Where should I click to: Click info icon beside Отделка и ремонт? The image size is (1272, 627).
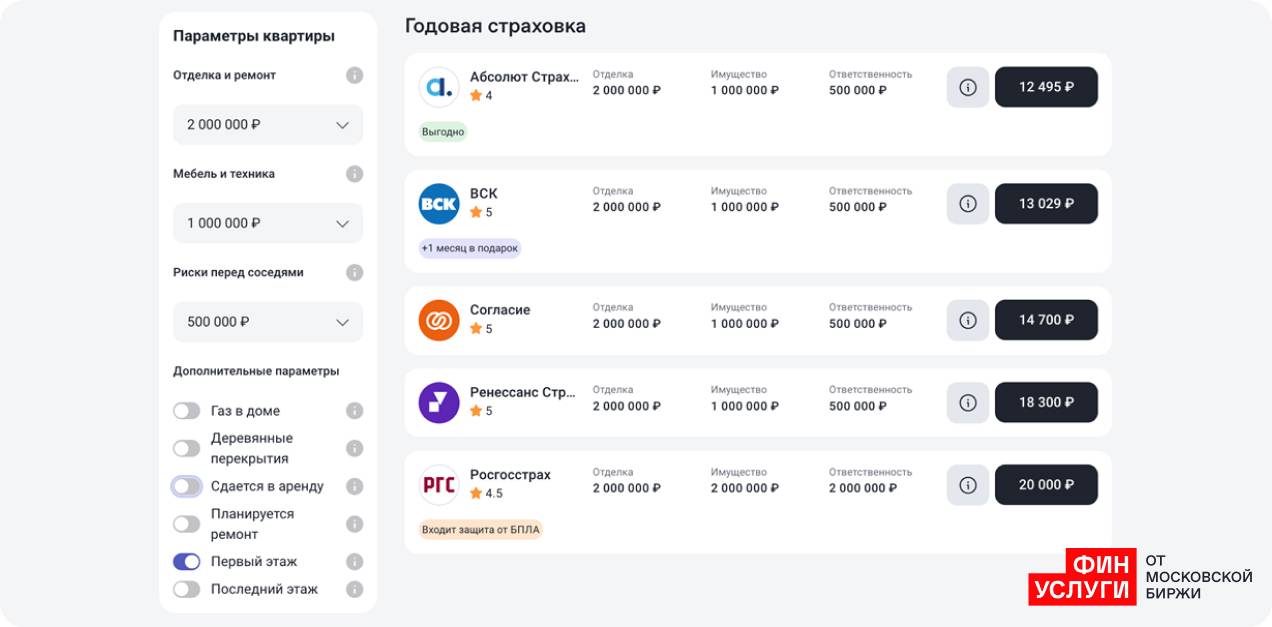pos(354,75)
